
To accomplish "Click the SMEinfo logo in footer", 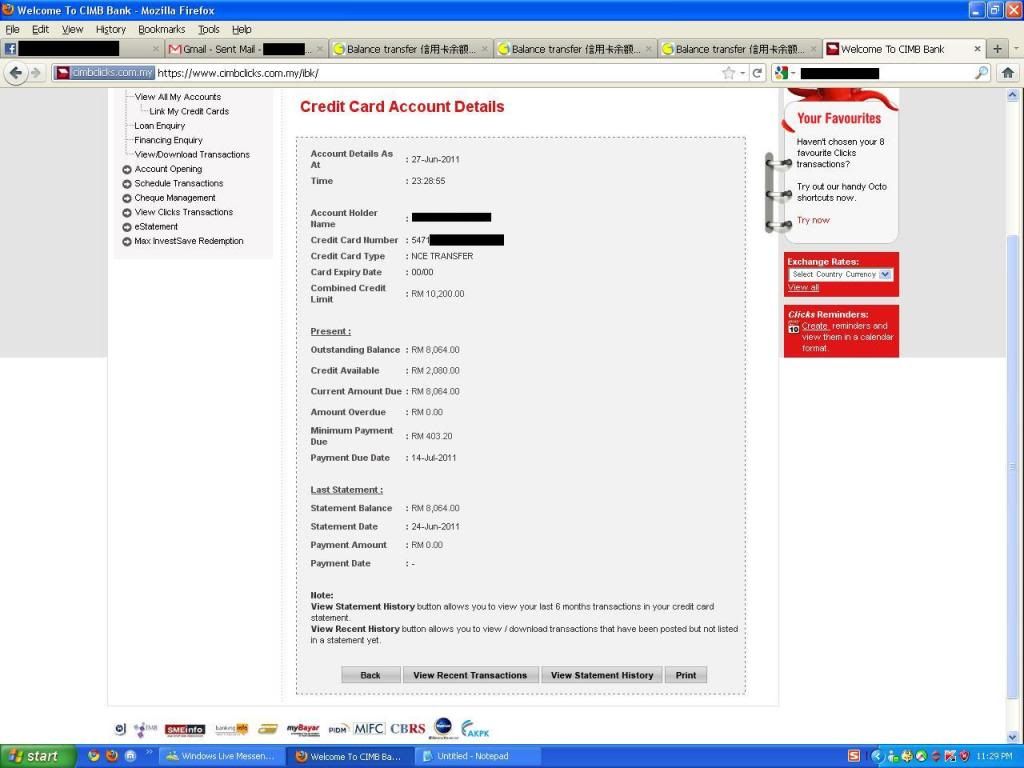I will click(x=185, y=729).
